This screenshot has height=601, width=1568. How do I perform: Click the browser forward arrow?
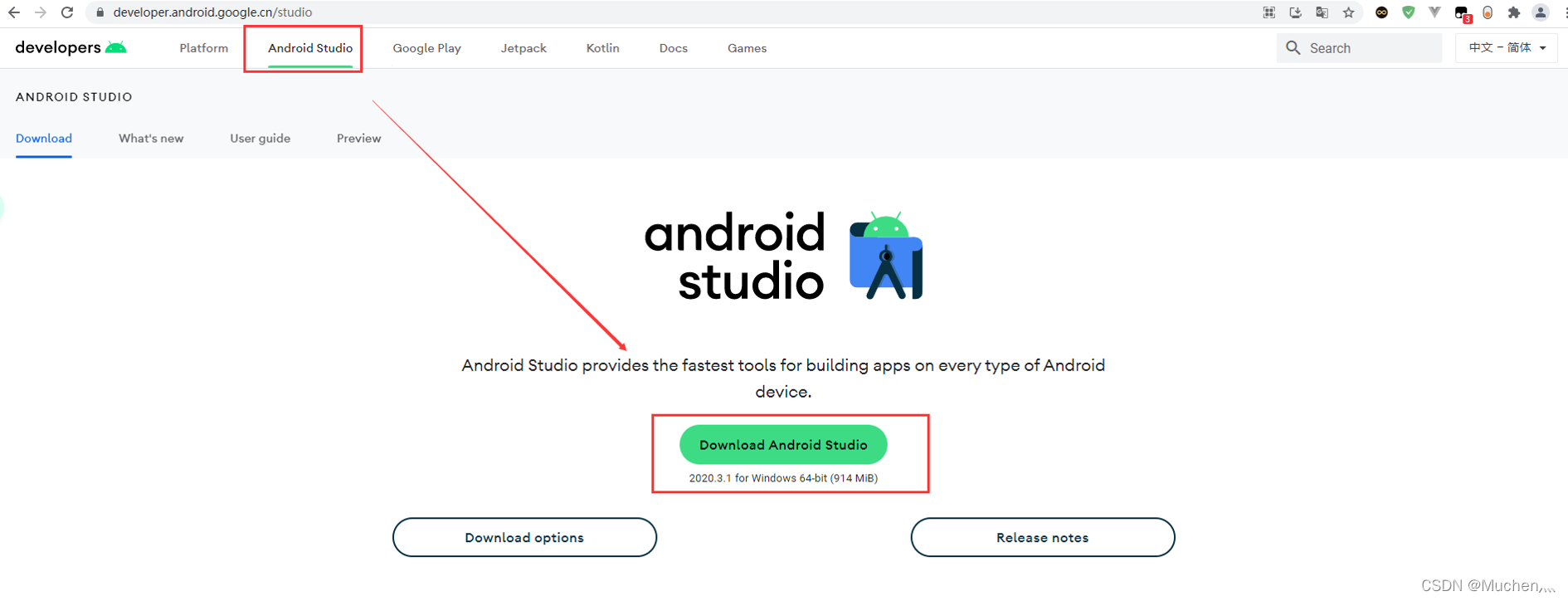click(40, 12)
